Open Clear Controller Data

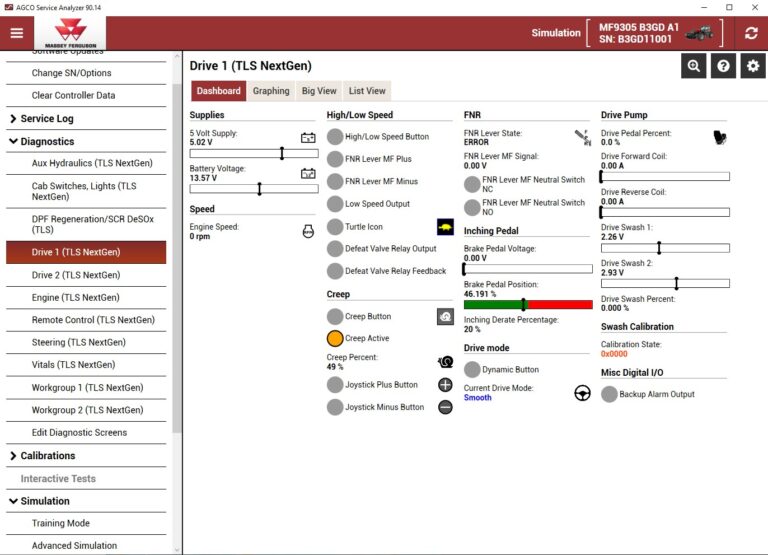point(86,96)
